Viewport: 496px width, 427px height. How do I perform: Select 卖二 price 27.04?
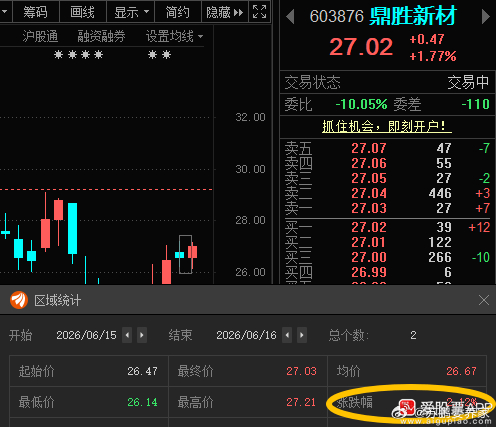tap(369, 193)
